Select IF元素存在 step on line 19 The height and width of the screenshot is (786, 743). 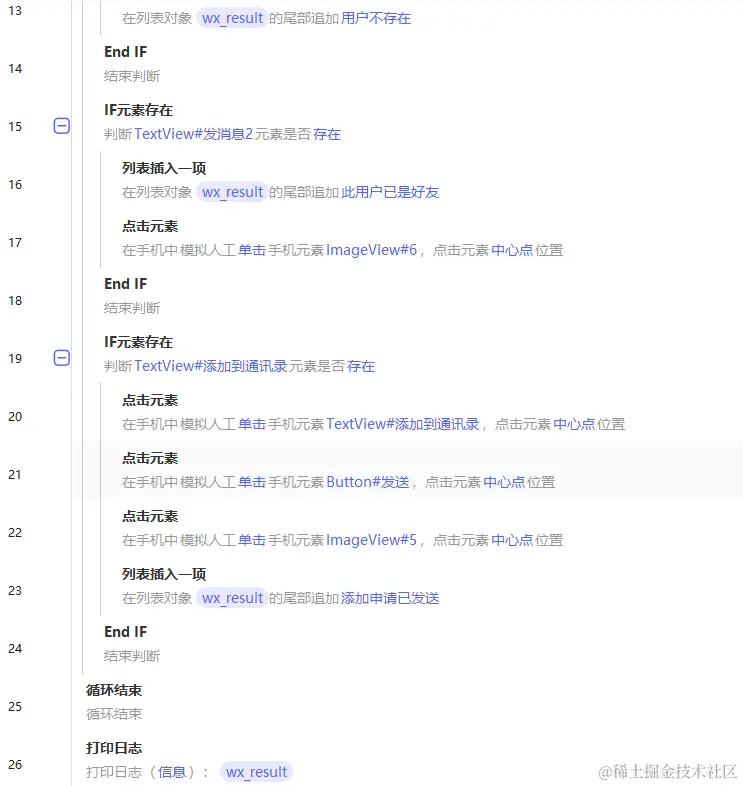pyautogui.click(x=138, y=342)
